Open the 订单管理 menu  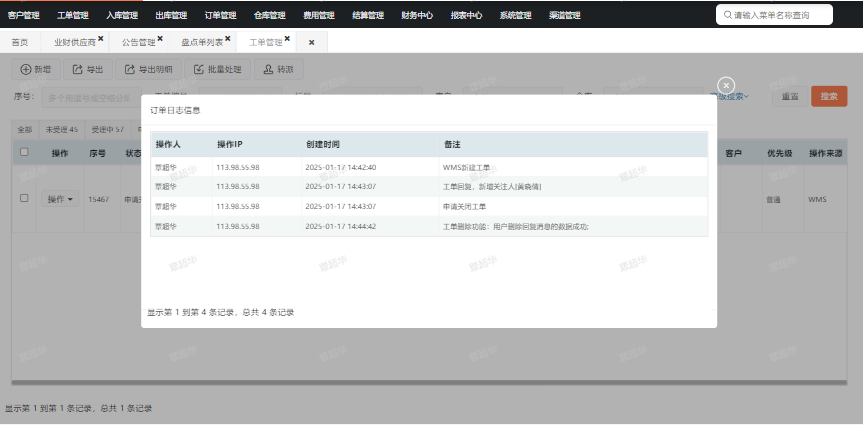click(220, 15)
